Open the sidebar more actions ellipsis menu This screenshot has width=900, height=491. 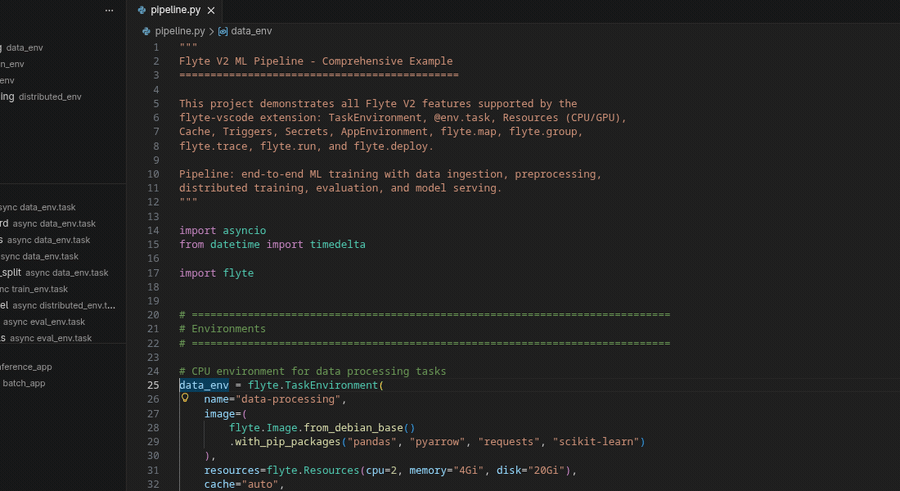point(109,10)
